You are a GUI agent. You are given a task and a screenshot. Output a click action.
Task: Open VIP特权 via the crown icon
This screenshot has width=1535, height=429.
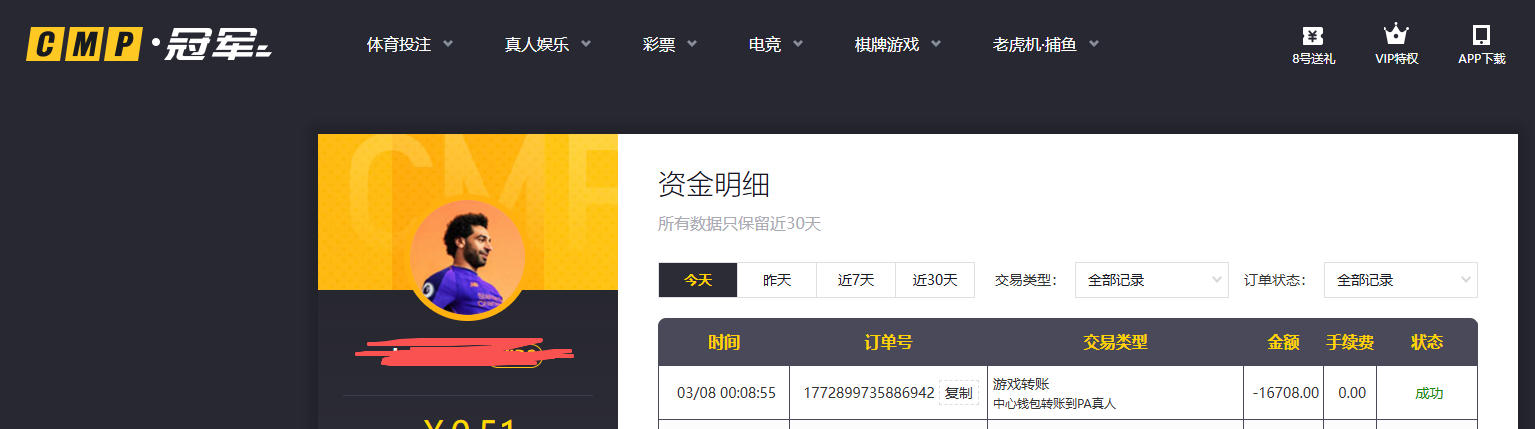pyautogui.click(x=1396, y=35)
